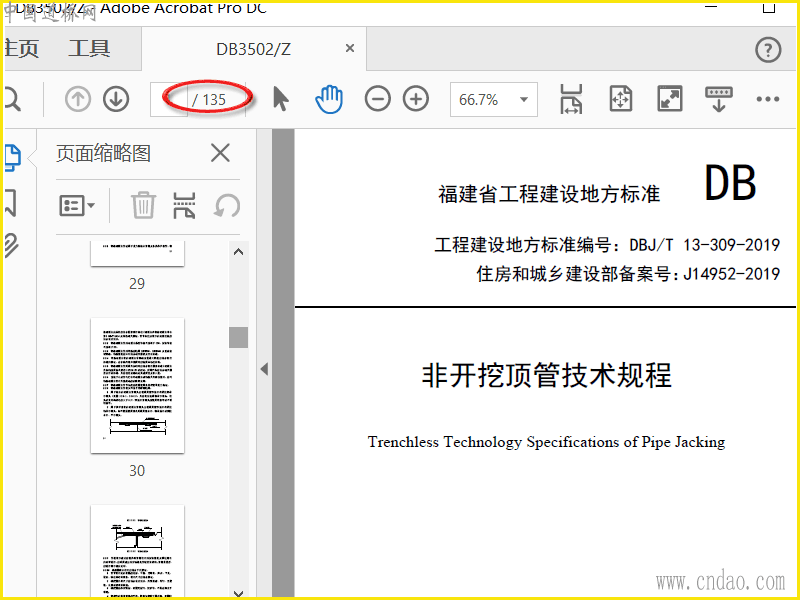Click the text DBJ/T 13-309-2019
The image size is (800, 600).
click(x=704, y=245)
